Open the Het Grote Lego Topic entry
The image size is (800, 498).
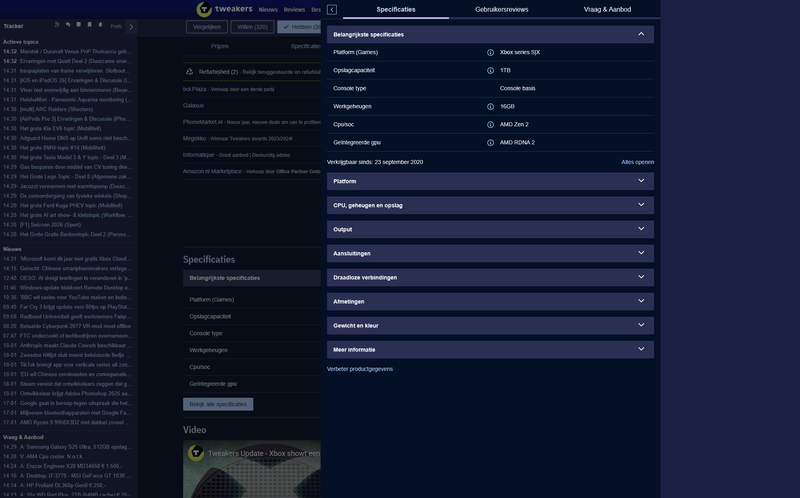(76, 177)
